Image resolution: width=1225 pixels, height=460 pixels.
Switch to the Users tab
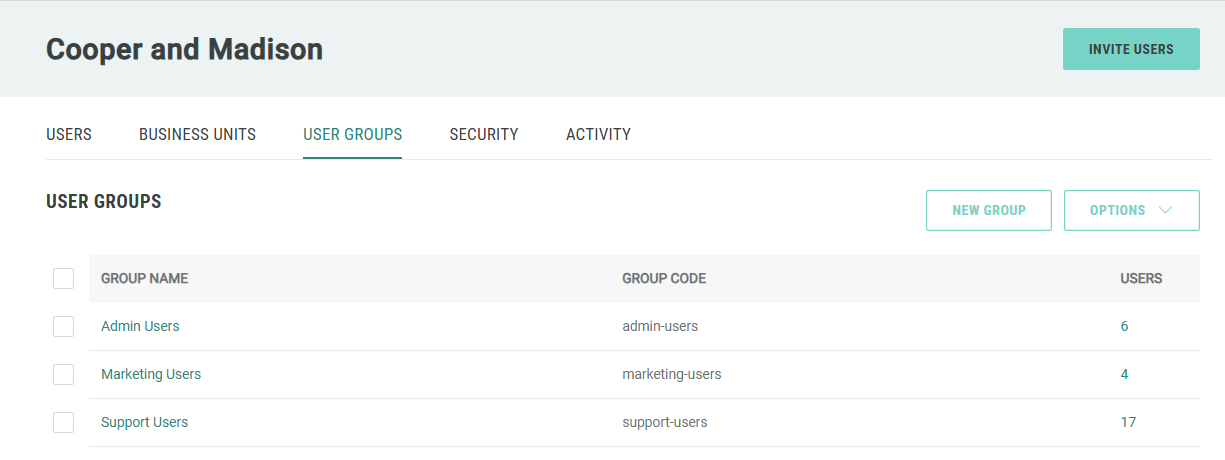[69, 134]
